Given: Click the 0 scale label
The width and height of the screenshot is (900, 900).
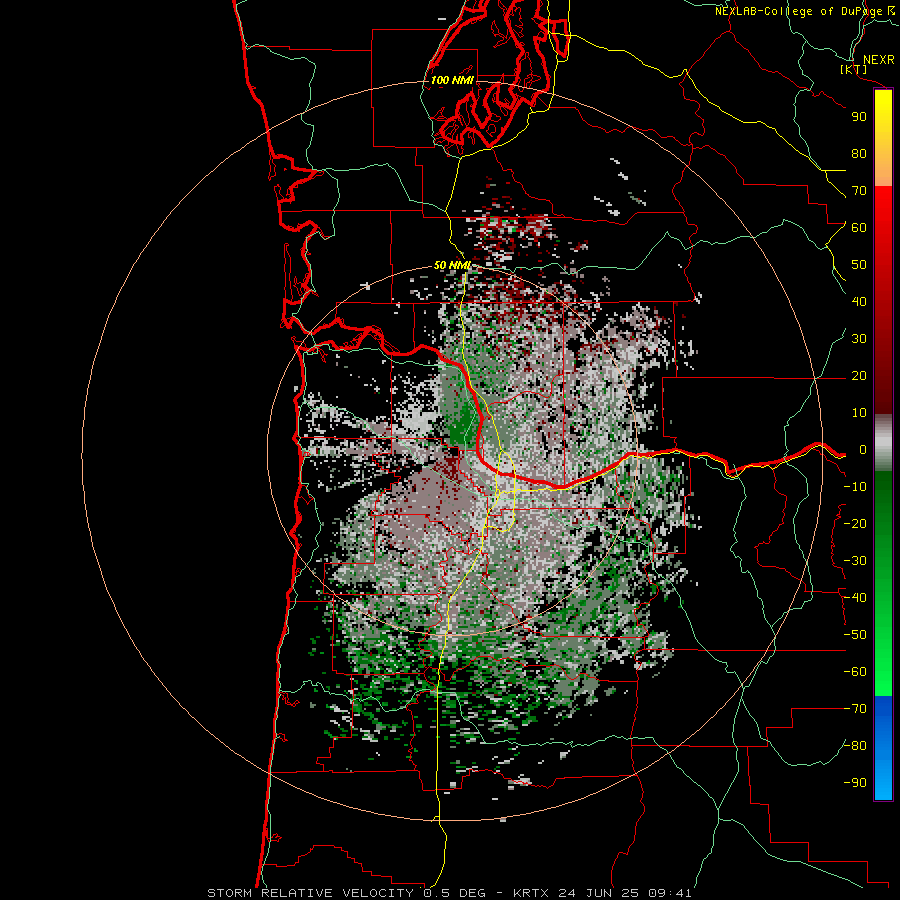Looking at the screenshot, I should (x=863, y=450).
